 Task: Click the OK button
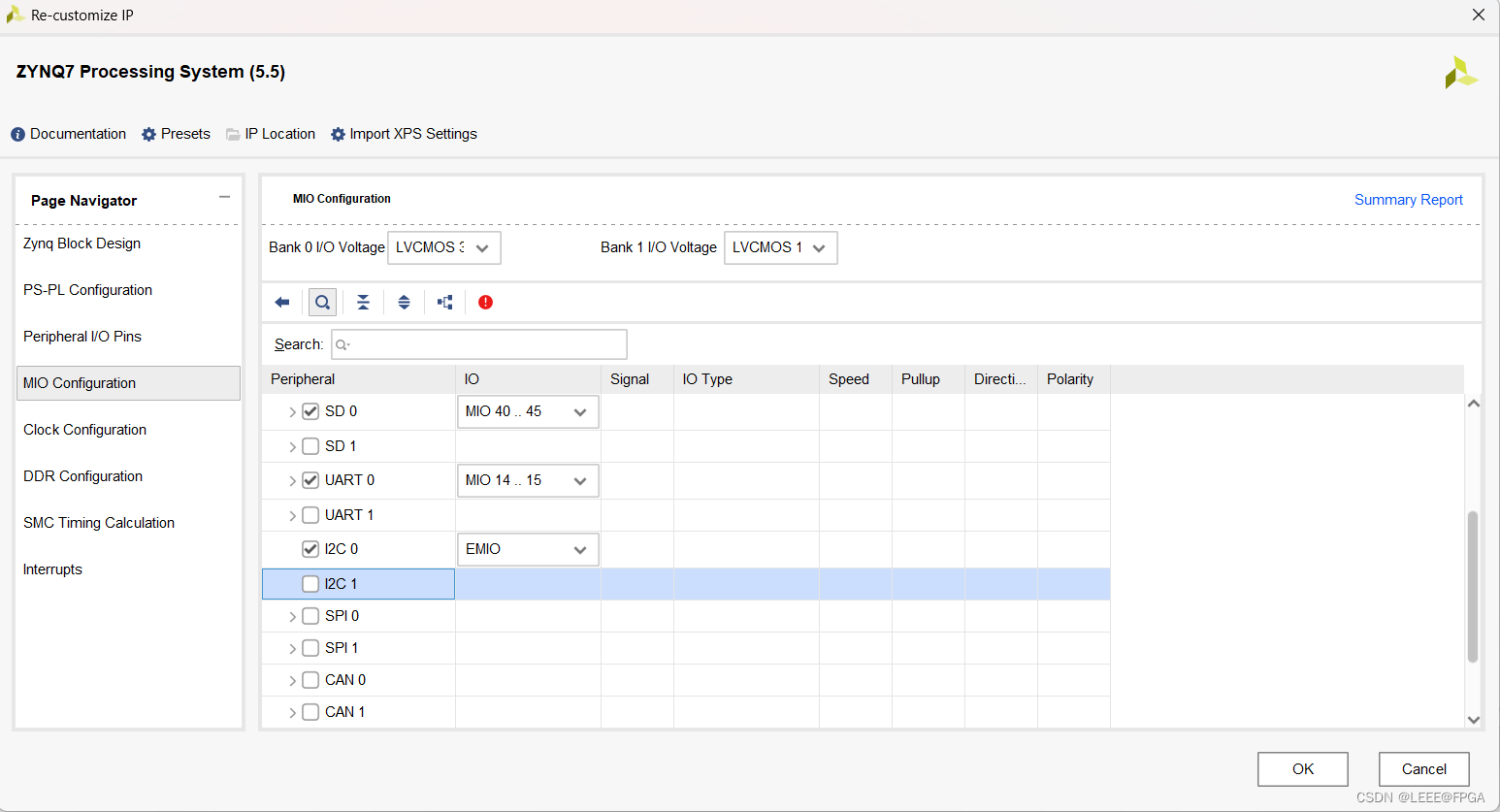1303,769
